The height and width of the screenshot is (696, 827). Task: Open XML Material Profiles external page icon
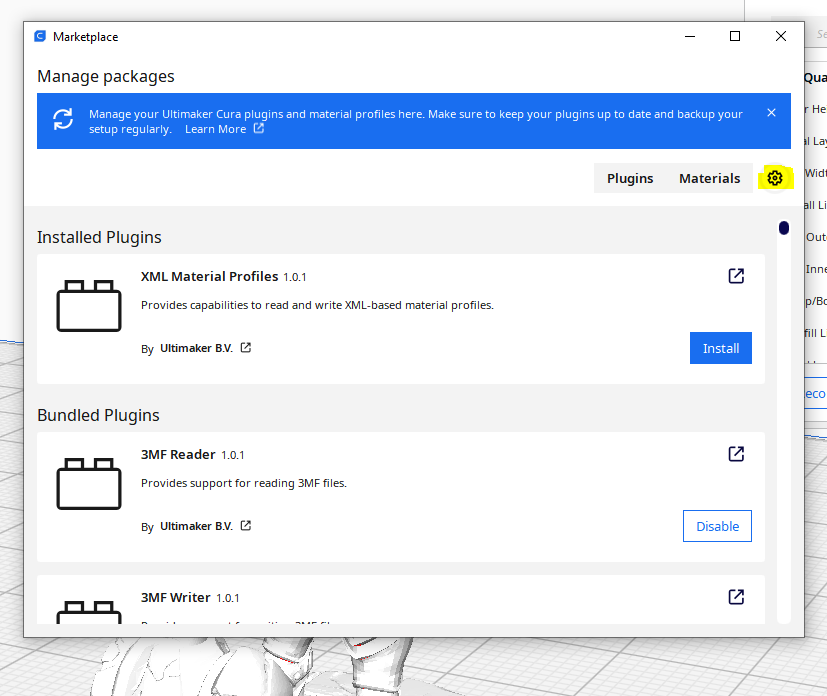point(736,276)
